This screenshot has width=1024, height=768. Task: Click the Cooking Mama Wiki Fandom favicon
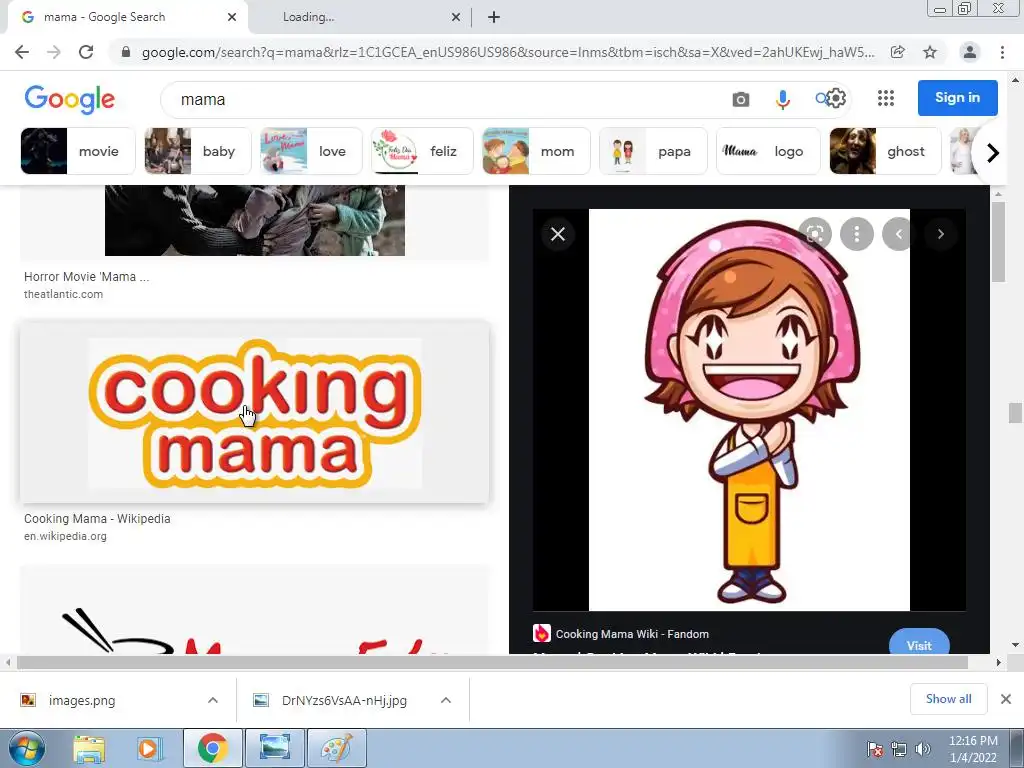[x=541, y=633]
